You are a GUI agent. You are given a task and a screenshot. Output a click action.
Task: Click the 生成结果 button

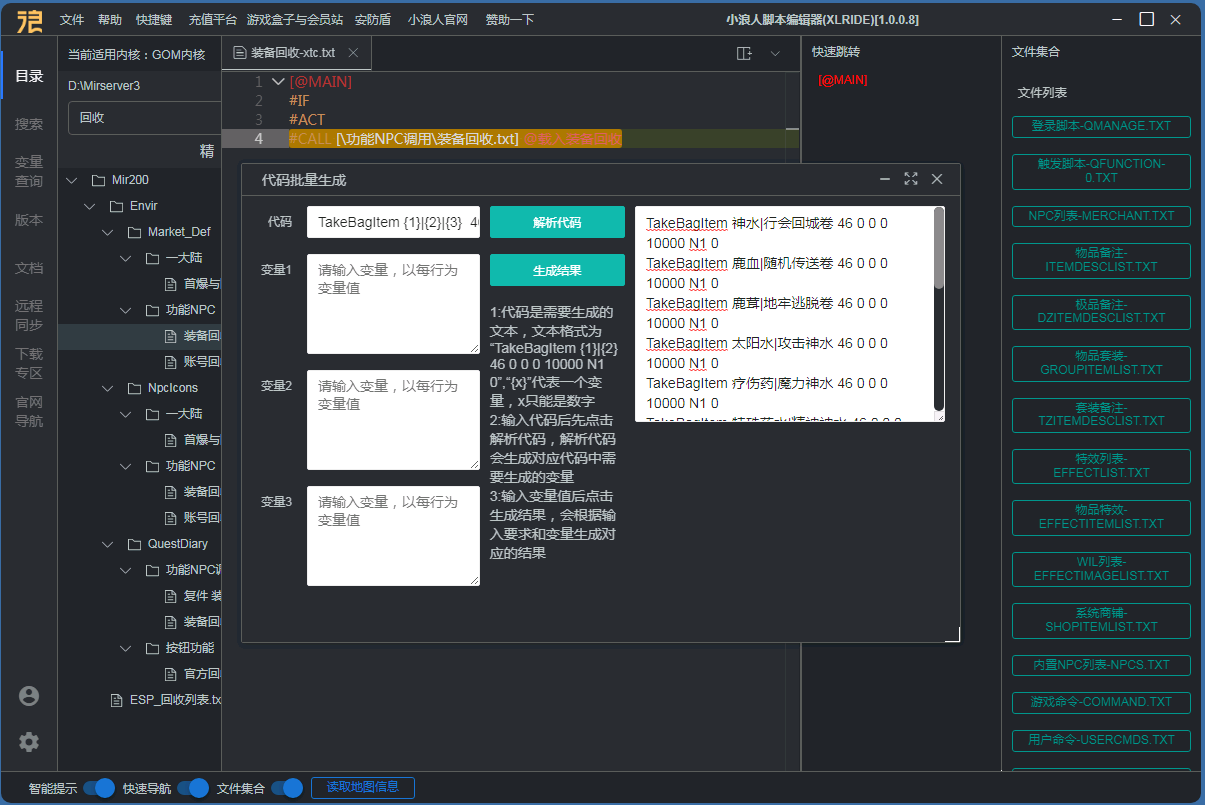(x=557, y=270)
